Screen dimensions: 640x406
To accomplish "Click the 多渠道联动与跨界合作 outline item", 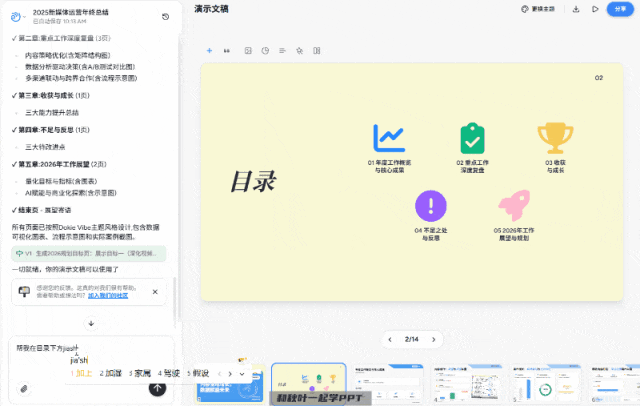I will pos(81,78).
